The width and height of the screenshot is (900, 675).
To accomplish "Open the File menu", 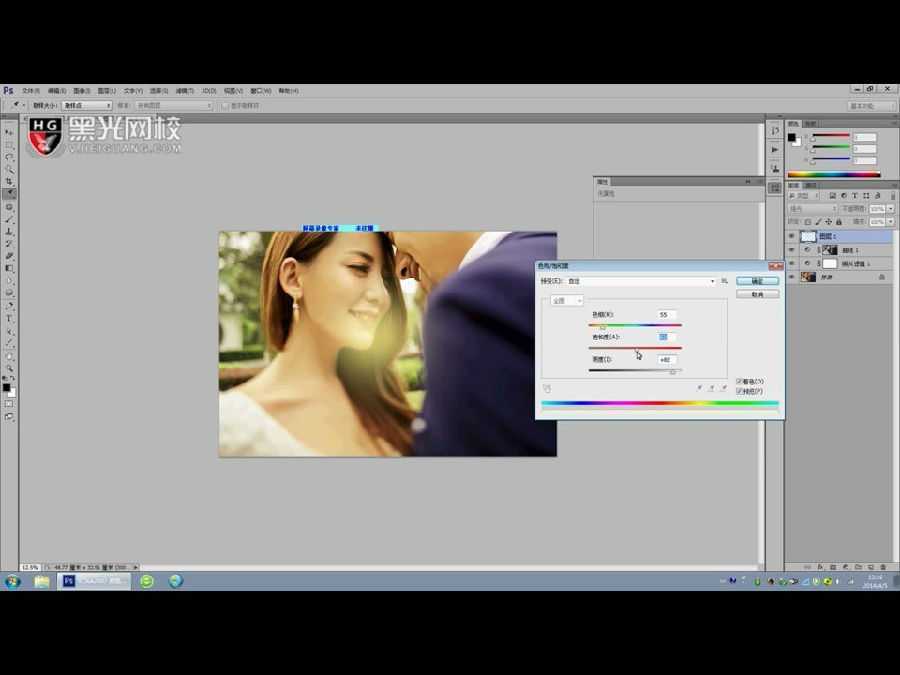I will 30,90.
